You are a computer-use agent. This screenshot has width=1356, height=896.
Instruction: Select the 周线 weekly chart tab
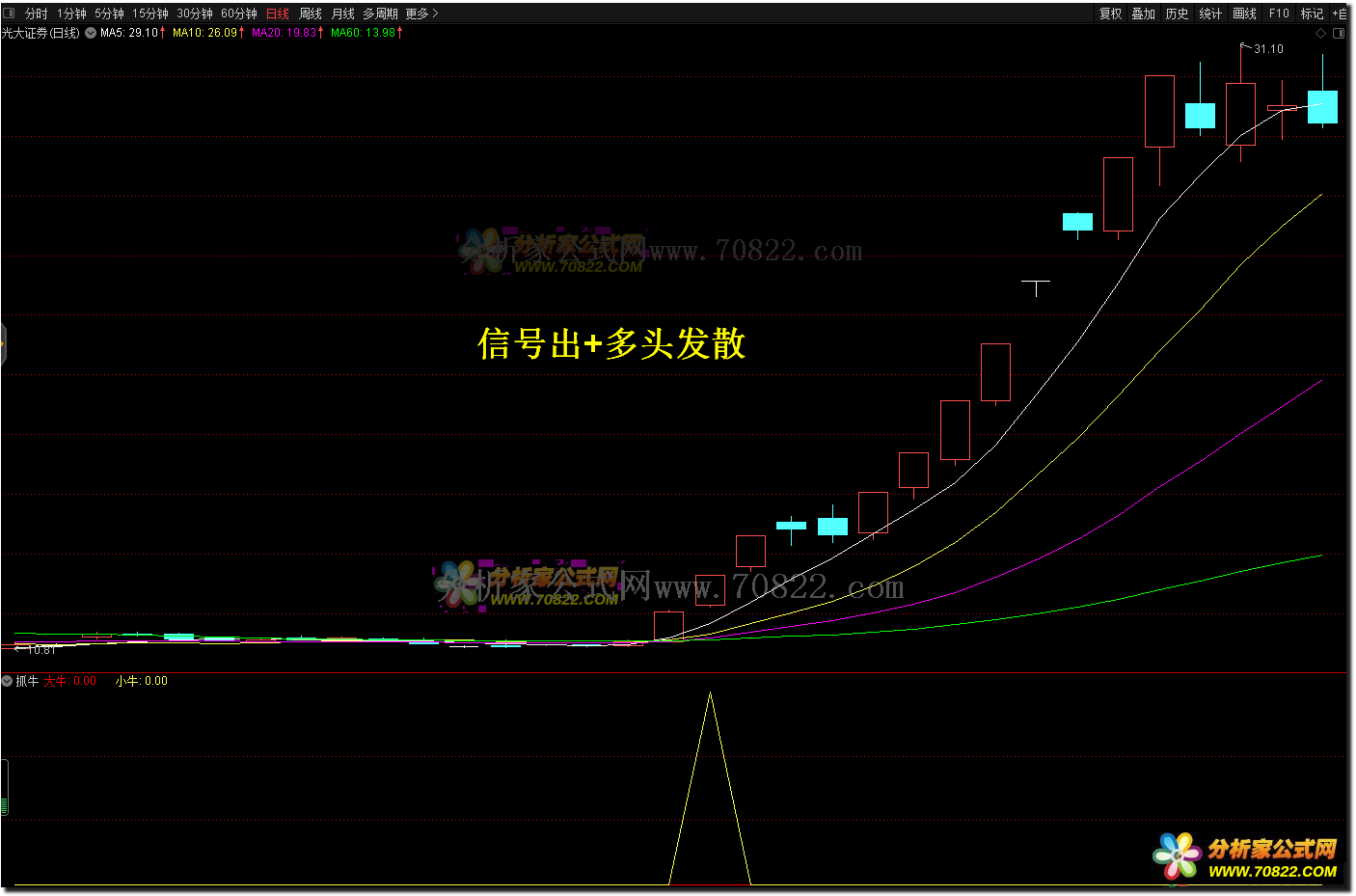tap(311, 14)
